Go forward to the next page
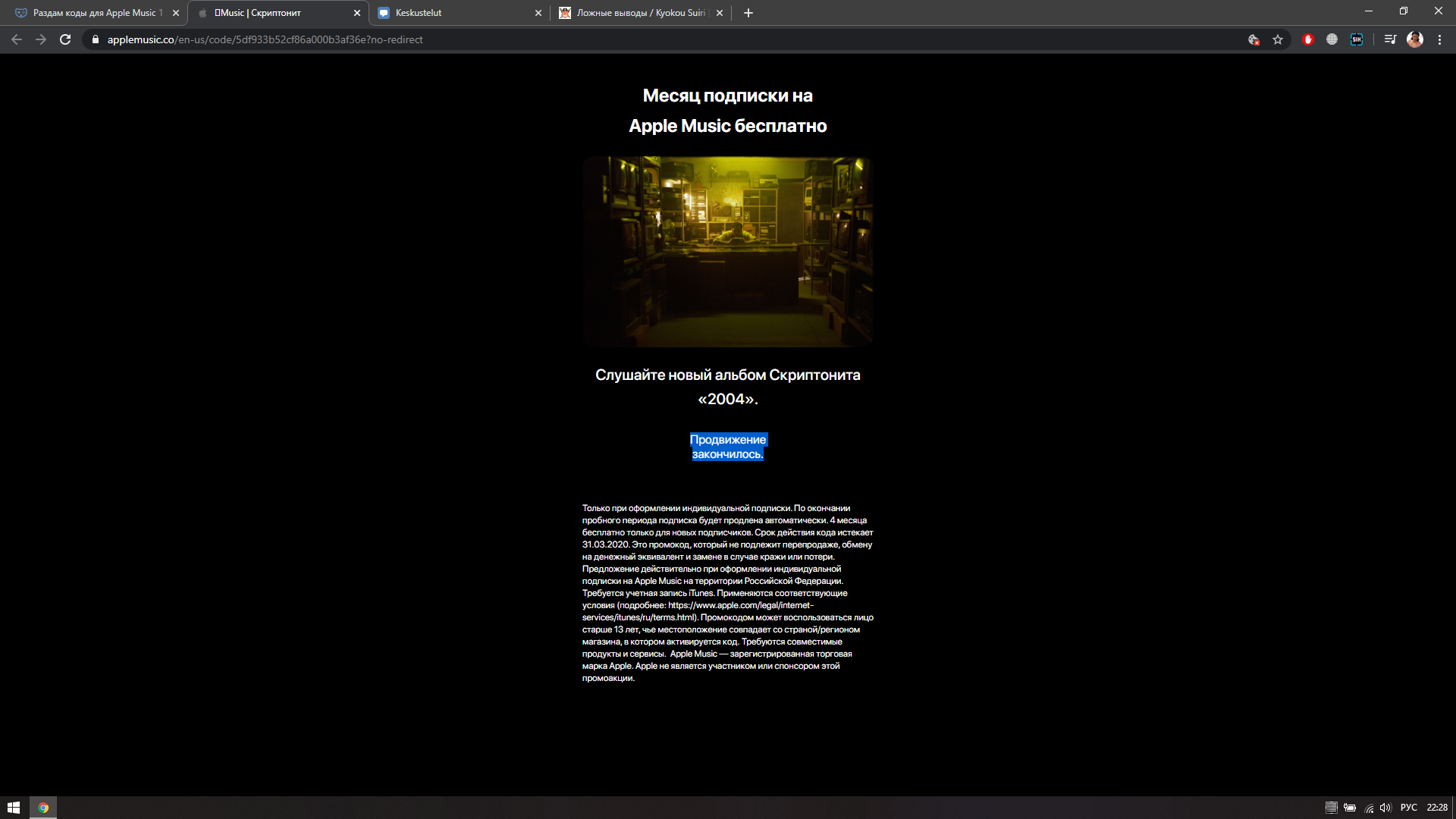Screen dimensions: 1456x819 coord(41,39)
